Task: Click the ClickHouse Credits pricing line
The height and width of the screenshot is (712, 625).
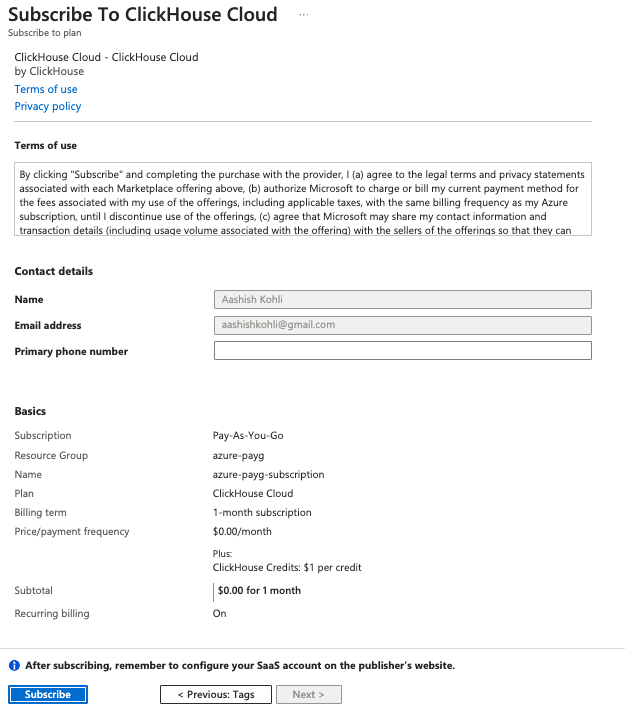Action: click(287, 567)
